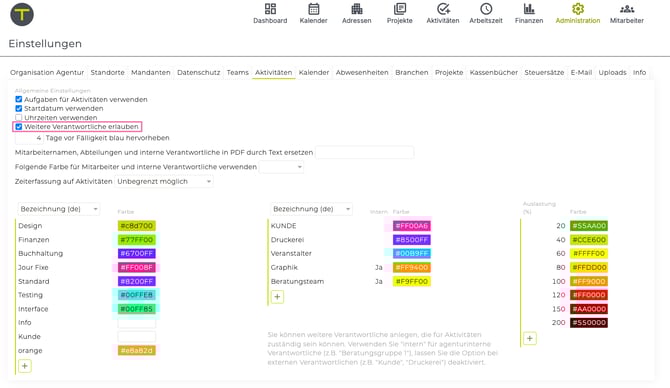Toggle Aufgaben für Aktivitäten verwenden checkbox
670x388 pixels.
point(18,99)
